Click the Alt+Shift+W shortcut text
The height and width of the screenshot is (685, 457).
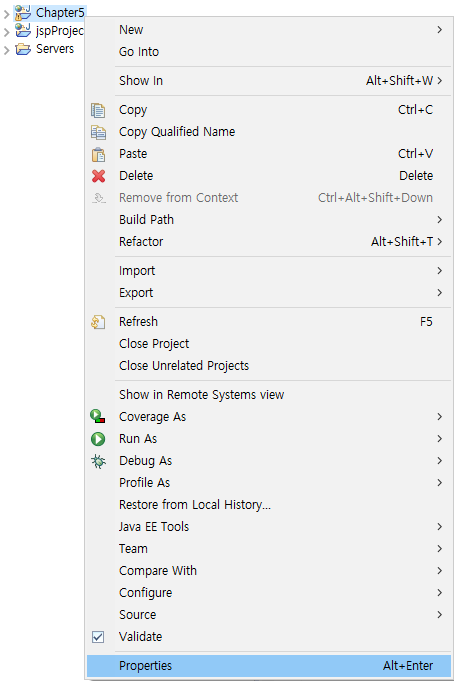tap(400, 81)
